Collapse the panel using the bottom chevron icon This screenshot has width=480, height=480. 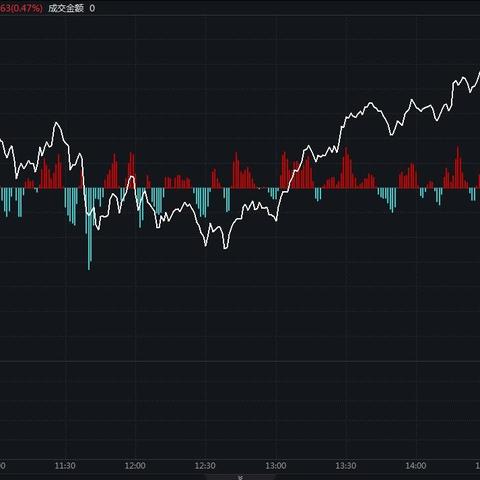(x=240, y=477)
